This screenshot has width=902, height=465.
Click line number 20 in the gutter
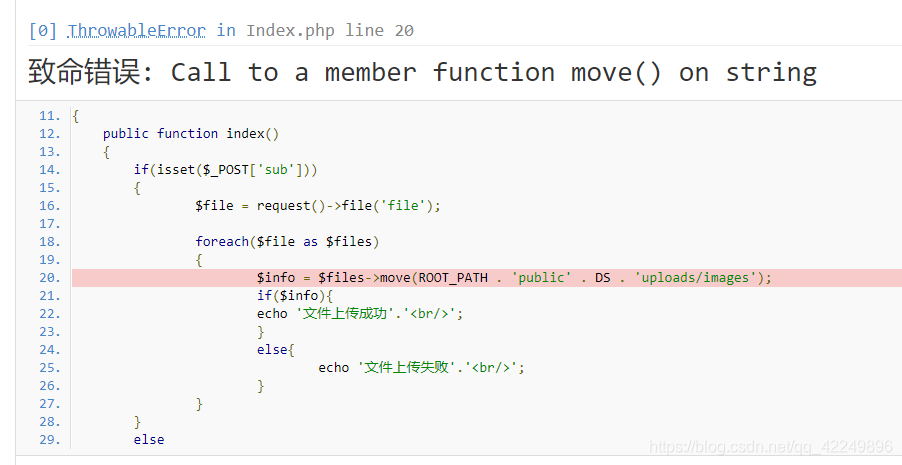[49, 277]
